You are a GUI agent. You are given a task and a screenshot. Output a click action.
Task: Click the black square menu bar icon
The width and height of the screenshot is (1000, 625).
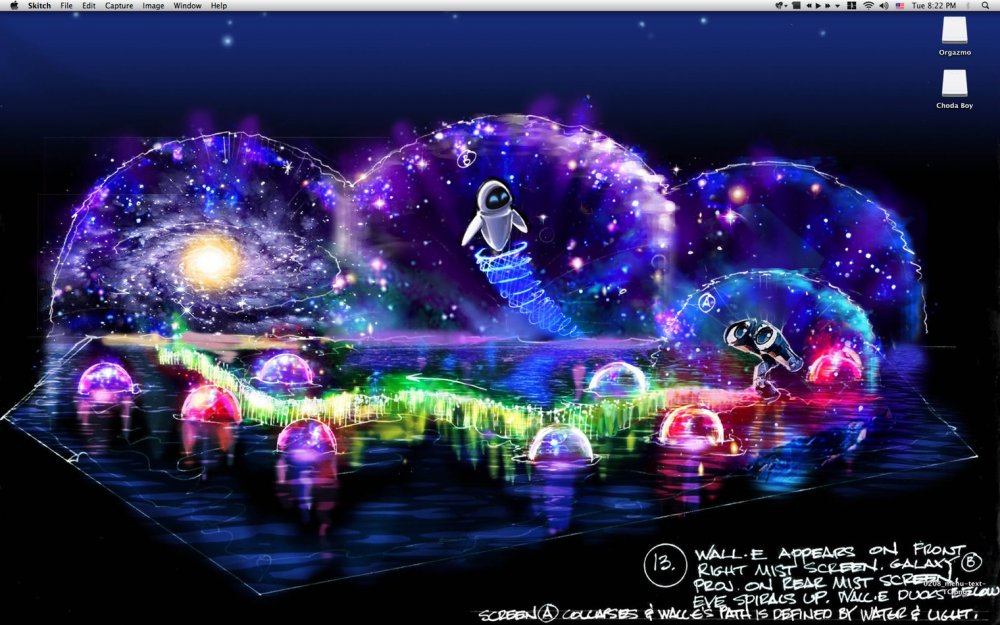coord(796,6)
